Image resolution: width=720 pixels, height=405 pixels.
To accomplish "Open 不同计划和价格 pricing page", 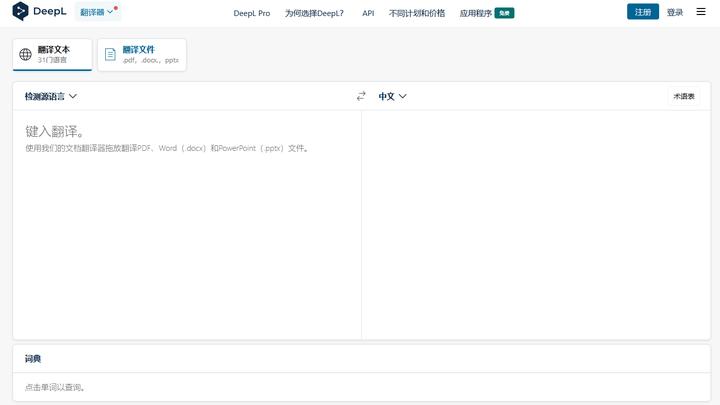I will pyautogui.click(x=416, y=13).
